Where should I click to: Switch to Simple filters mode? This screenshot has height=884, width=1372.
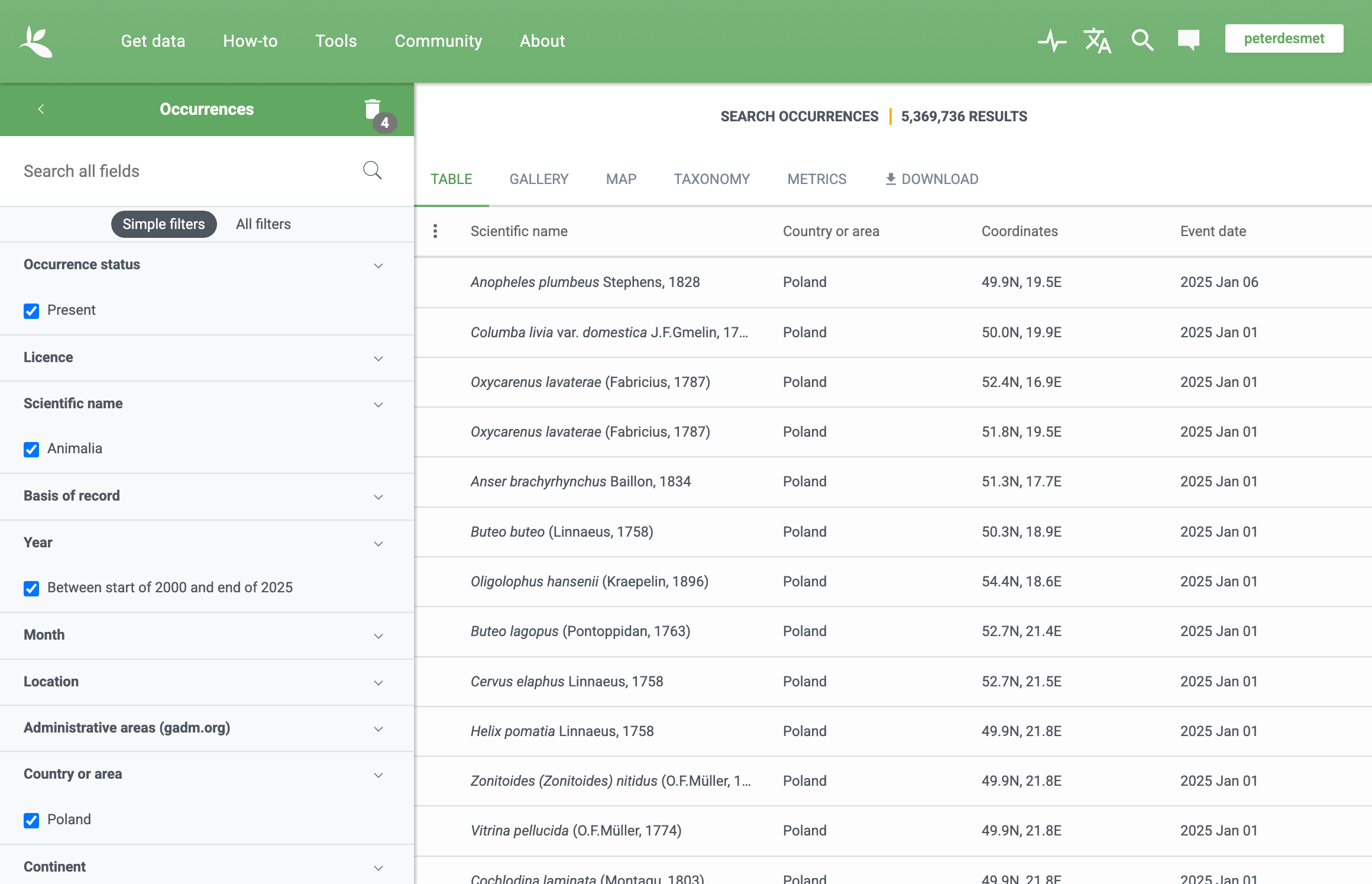164,224
